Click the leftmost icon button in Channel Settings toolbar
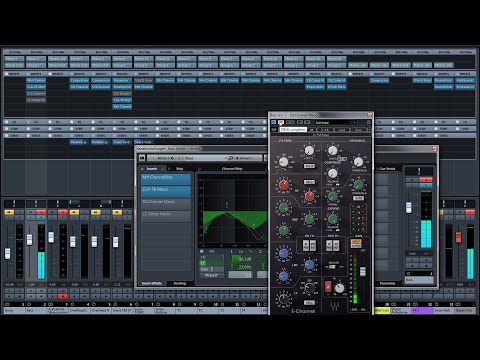The width and height of the screenshot is (480, 360). 142,158
